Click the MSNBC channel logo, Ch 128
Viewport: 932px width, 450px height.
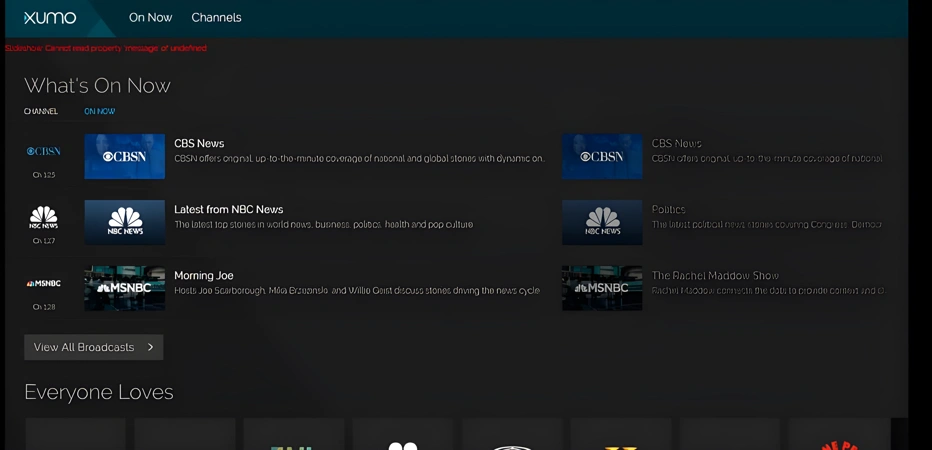coord(44,284)
